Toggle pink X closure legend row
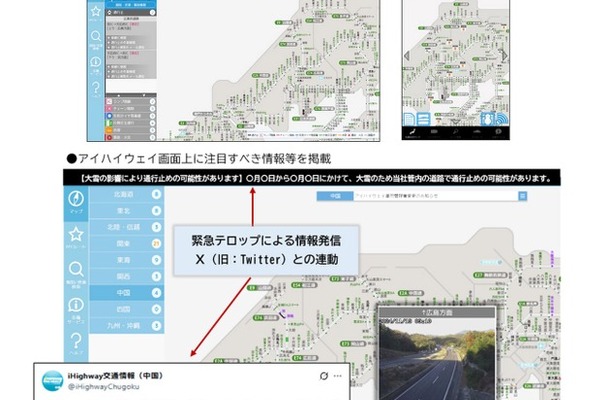Viewport: 610px width, 400px height. click(x=131, y=109)
